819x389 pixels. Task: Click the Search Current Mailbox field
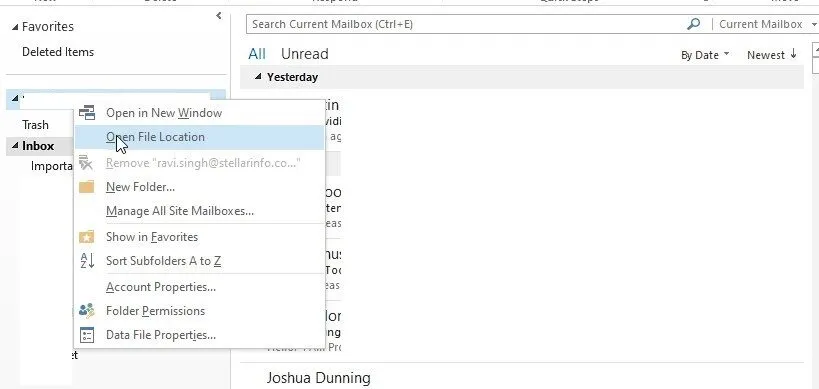[467, 24]
